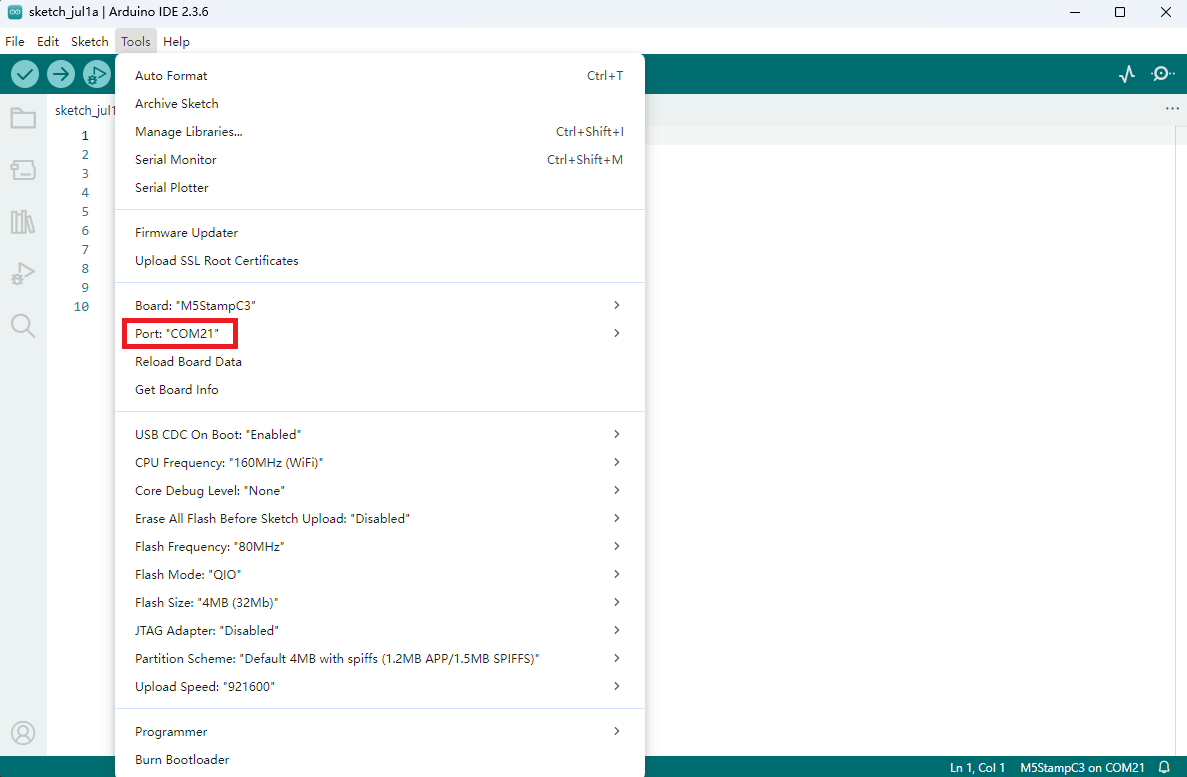This screenshot has height=777, width=1187.
Task: Open the account profile icon
Action: (x=23, y=733)
